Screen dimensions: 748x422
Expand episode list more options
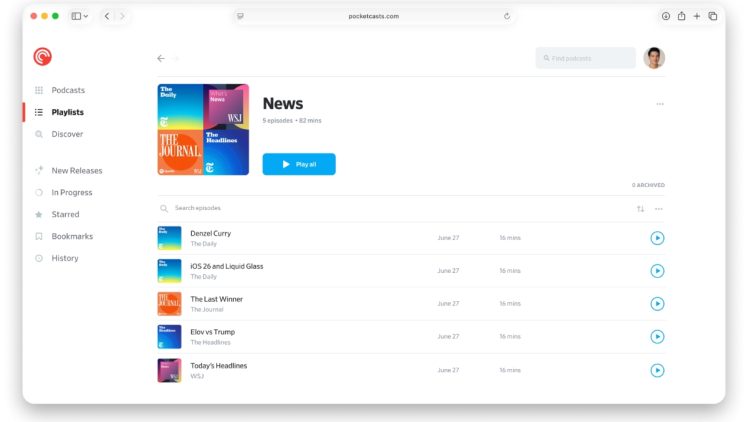(x=658, y=209)
